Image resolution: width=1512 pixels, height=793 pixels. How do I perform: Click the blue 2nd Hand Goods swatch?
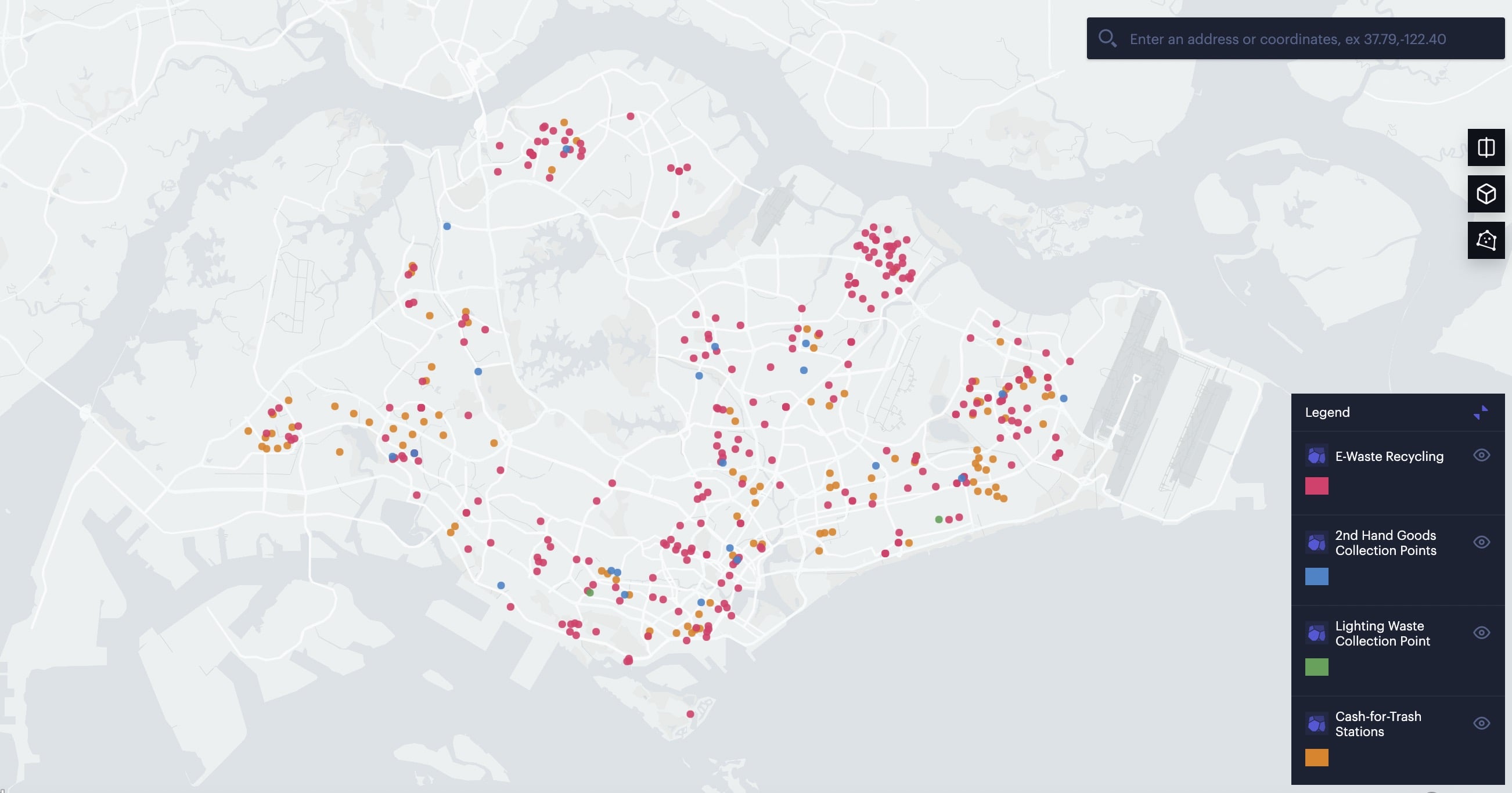1316,576
